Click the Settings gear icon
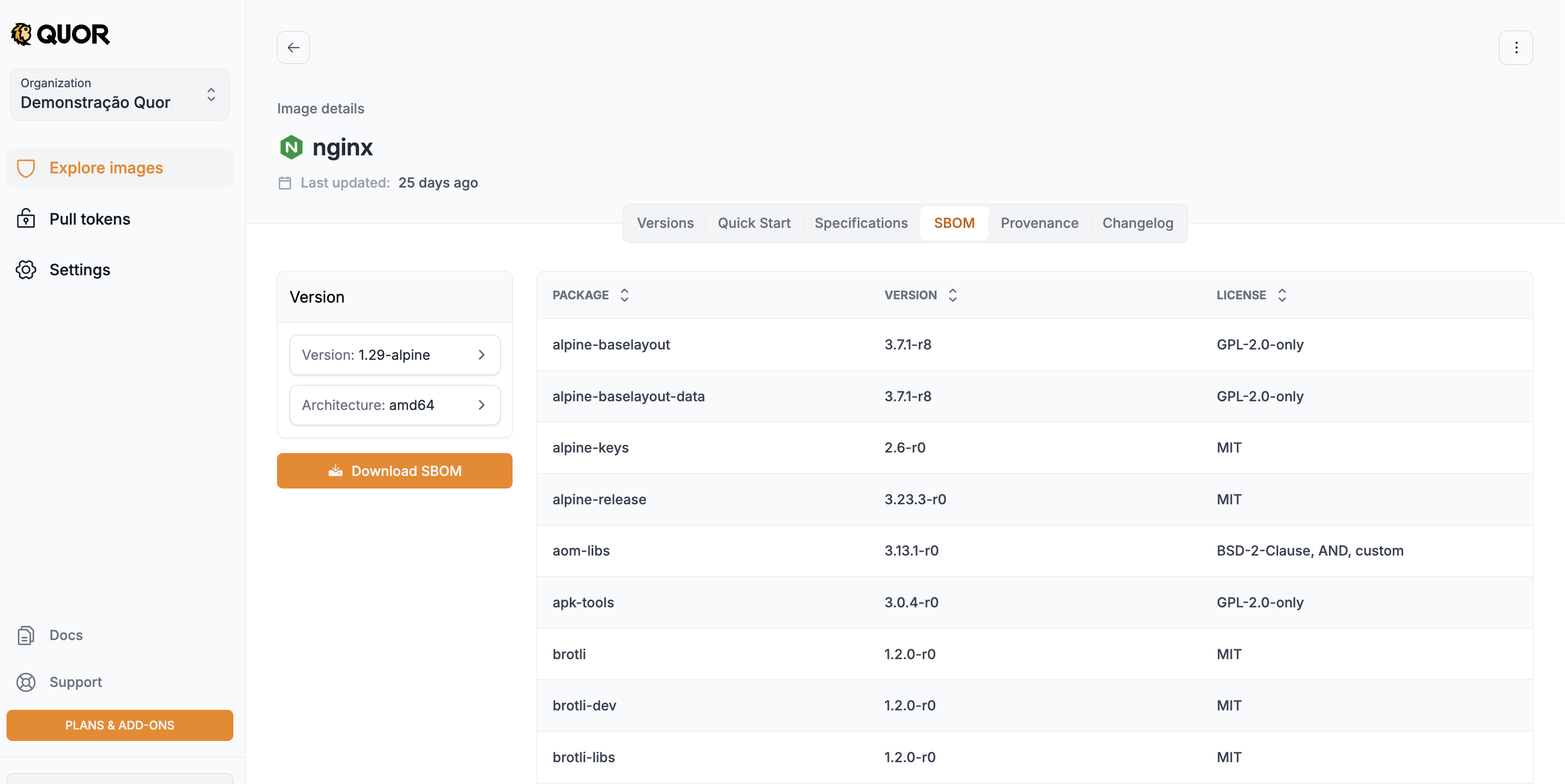1565x784 pixels. click(x=26, y=270)
